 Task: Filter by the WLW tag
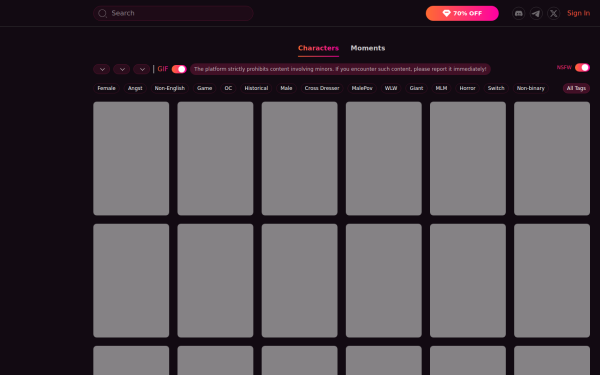[x=391, y=88]
